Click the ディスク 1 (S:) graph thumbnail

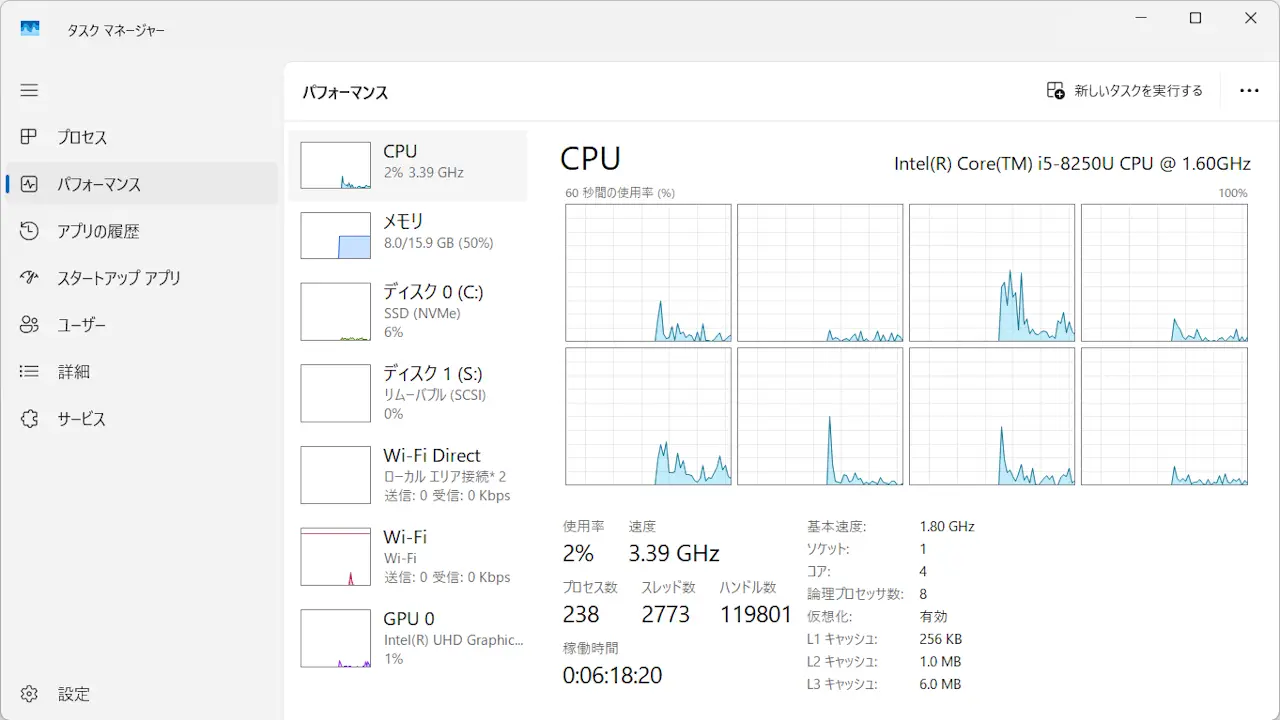[x=336, y=393]
